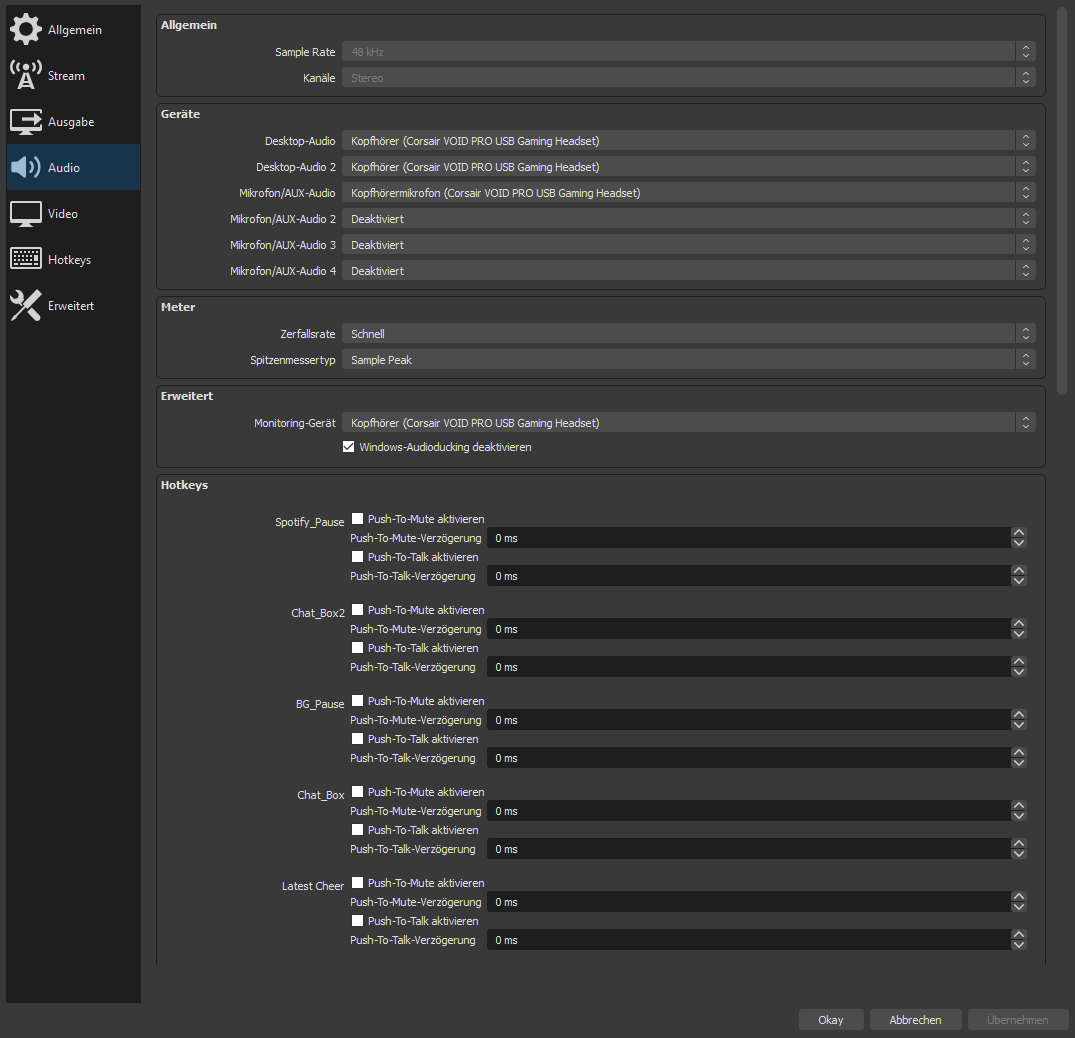This screenshot has width=1075, height=1038.
Task: Open the Video monitor icon section
Action: click(x=26, y=214)
